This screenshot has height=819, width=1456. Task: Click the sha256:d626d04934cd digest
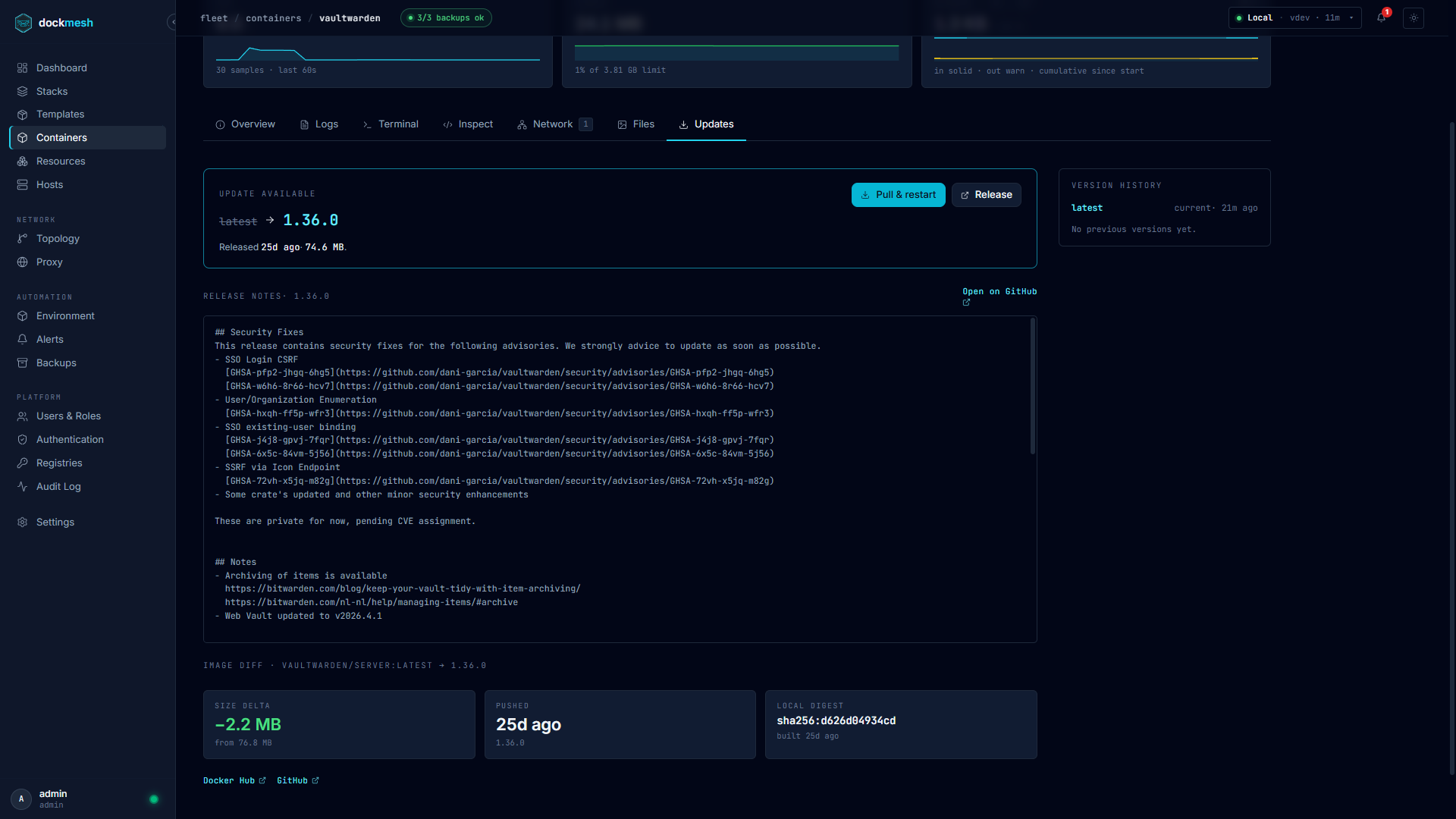point(836,720)
